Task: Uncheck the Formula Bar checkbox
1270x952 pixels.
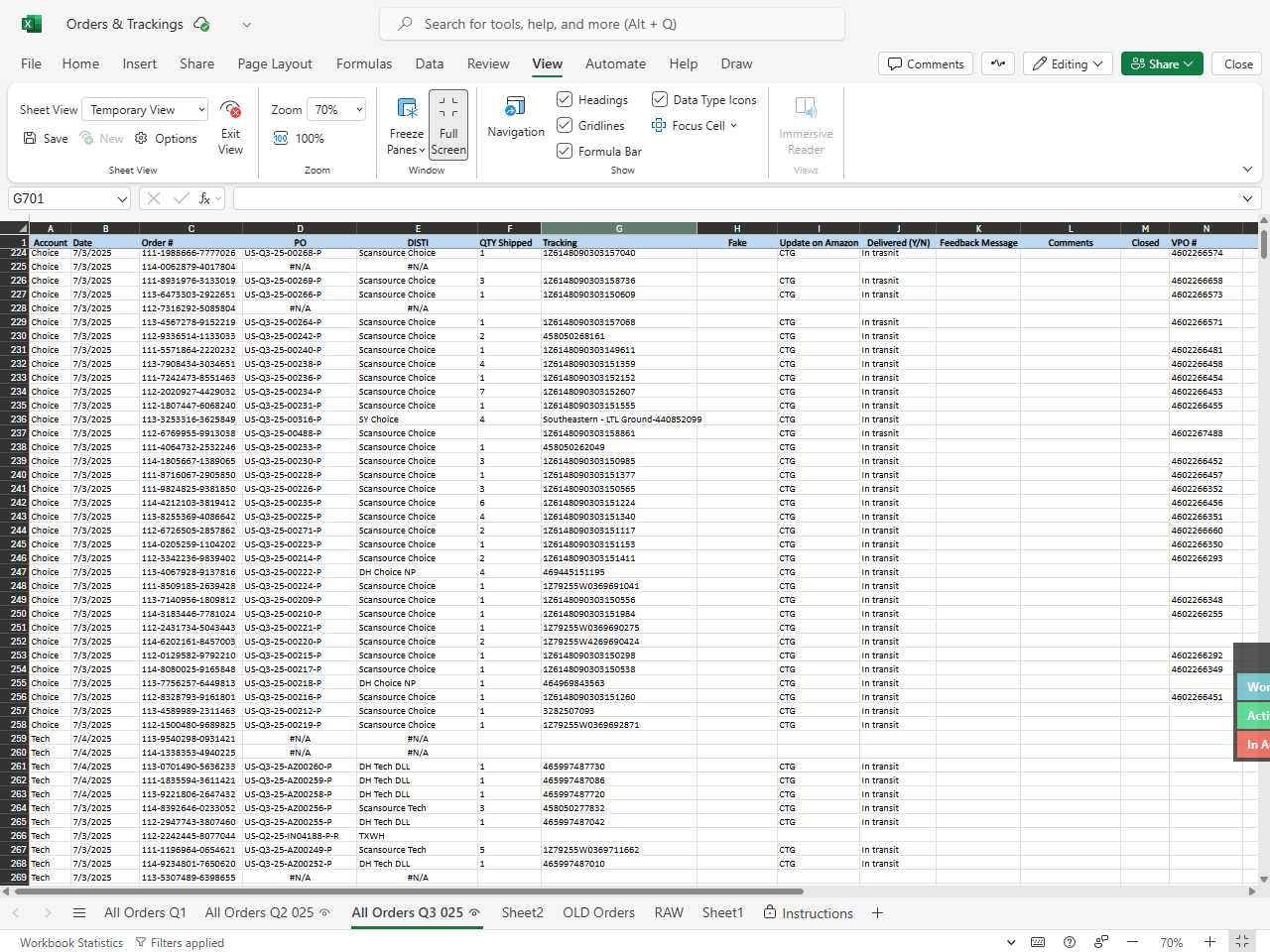Action: click(x=565, y=151)
